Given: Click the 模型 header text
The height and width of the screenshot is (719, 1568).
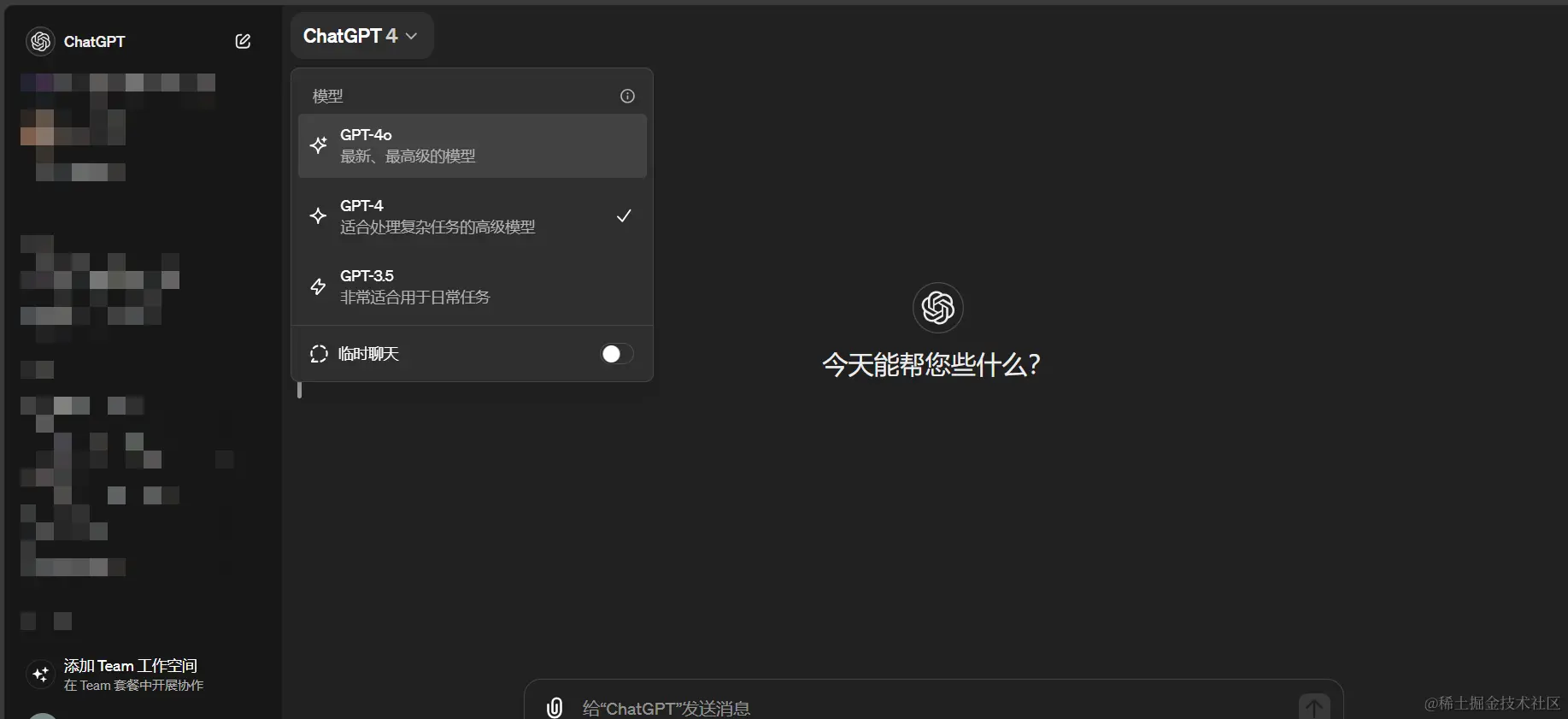Looking at the screenshot, I should click(327, 96).
